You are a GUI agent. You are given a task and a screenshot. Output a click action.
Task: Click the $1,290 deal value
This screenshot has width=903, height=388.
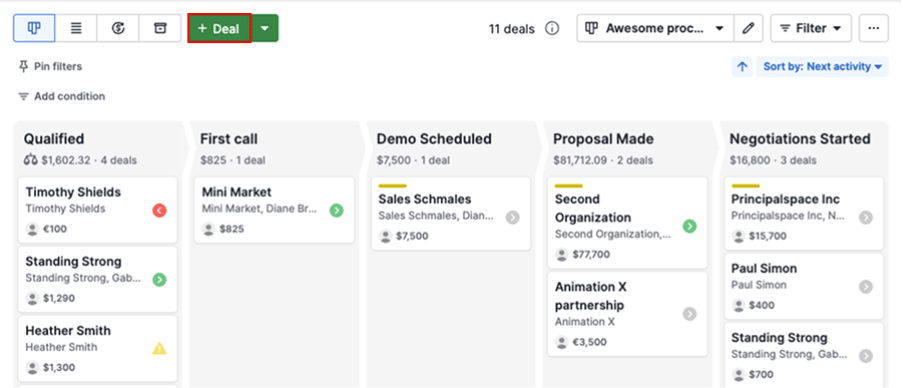tap(59, 298)
